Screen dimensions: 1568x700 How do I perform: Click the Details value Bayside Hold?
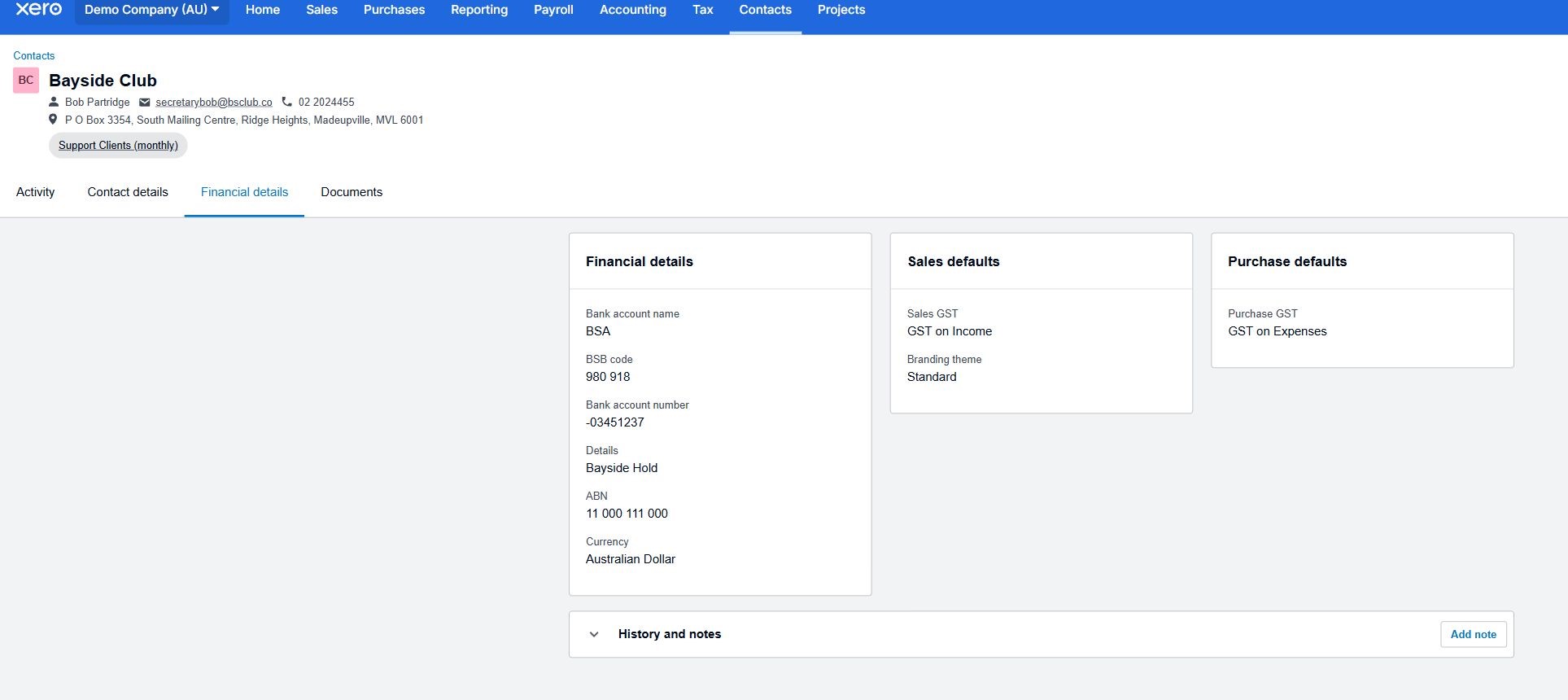[622, 468]
